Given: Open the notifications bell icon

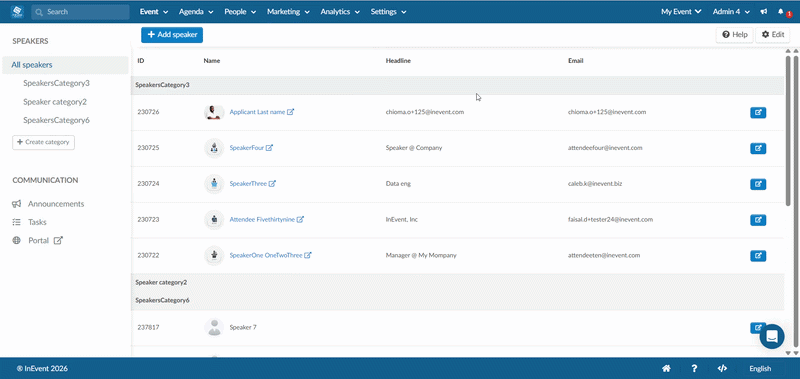Looking at the screenshot, I should point(781,11).
